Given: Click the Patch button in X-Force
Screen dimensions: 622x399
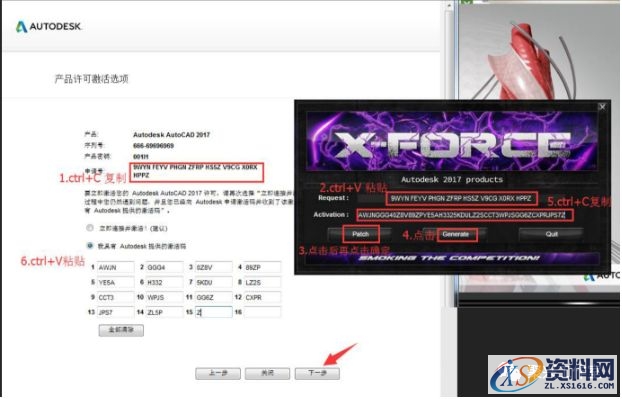Looking at the screenshot, I should pyautogui.click(x=361, y=234).
